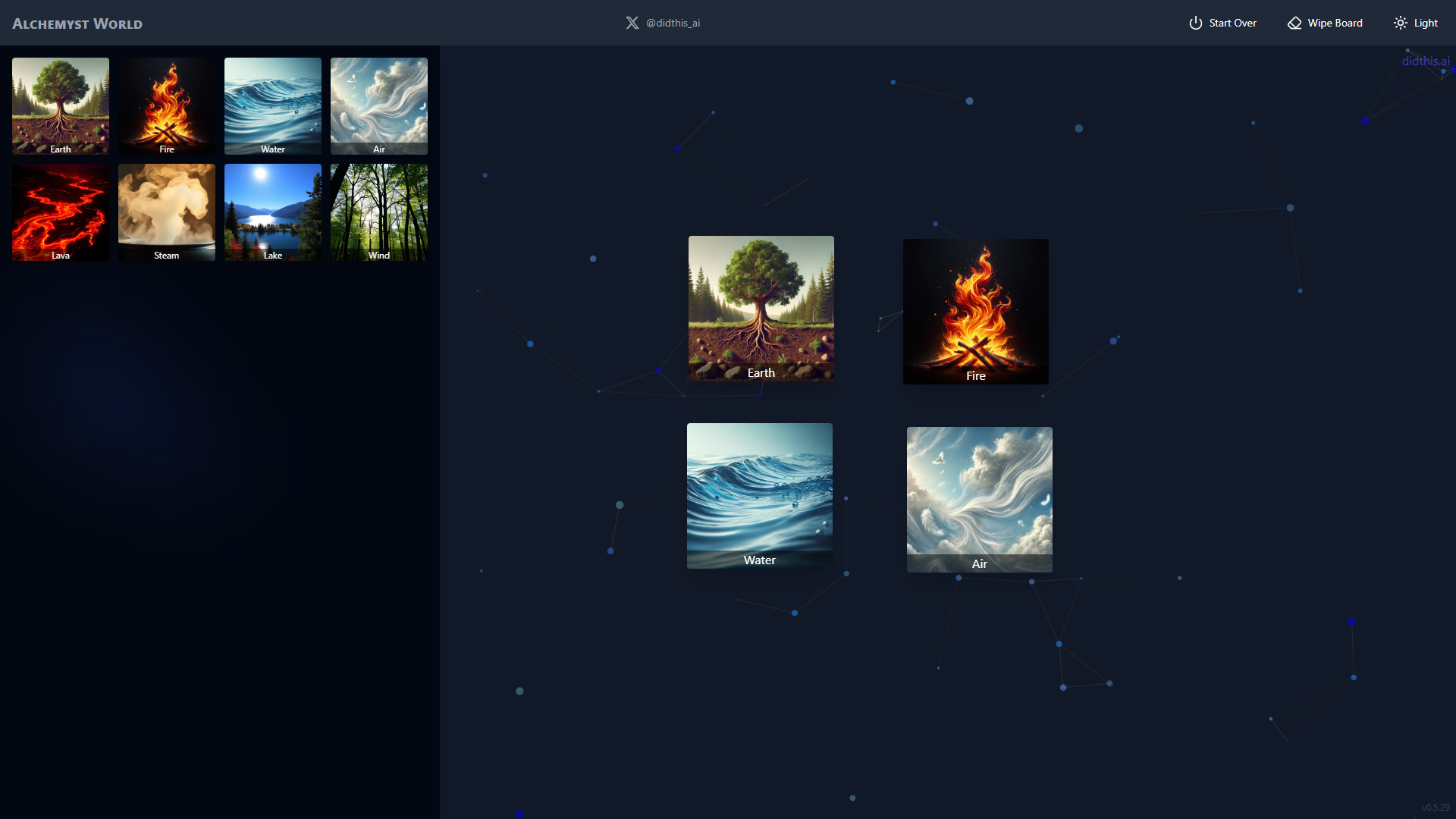Toggle Light theme mode
Screen dimensions: 1456x819
[x=1425, y=23]
